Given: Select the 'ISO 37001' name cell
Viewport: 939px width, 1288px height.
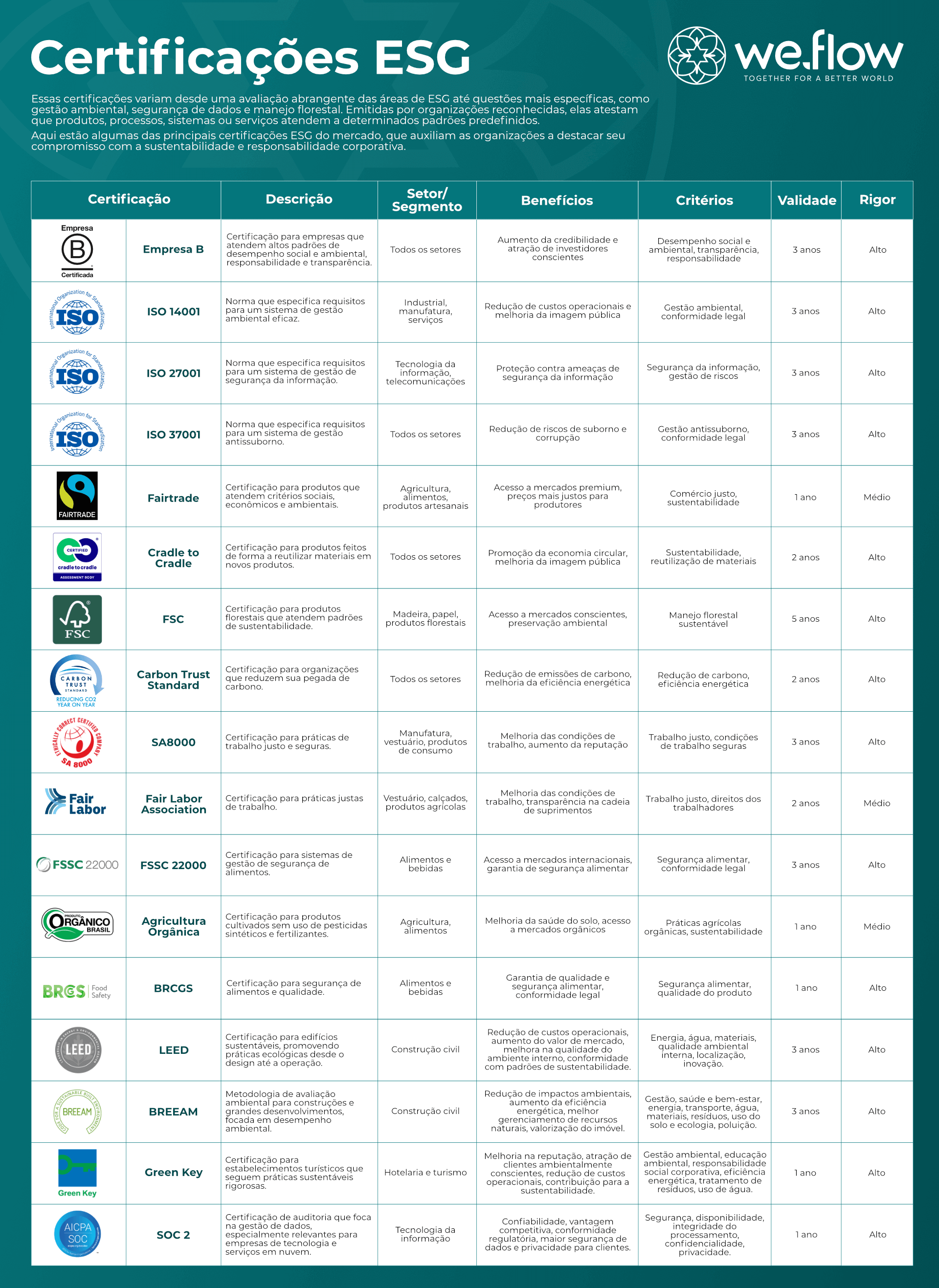Looking at the screenshot, I should [173, 435].
